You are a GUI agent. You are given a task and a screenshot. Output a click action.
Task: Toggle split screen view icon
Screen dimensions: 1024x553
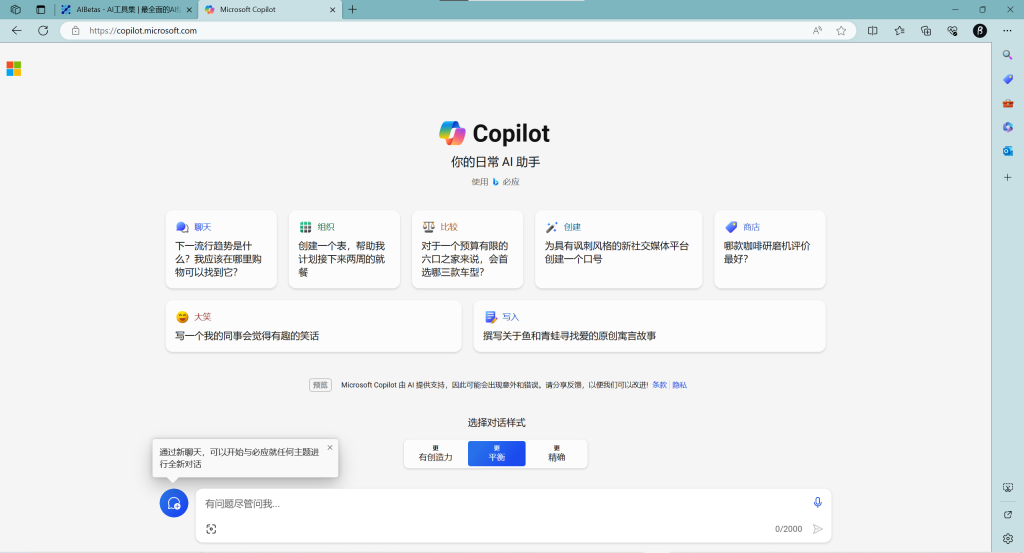(x=872, y=31)
